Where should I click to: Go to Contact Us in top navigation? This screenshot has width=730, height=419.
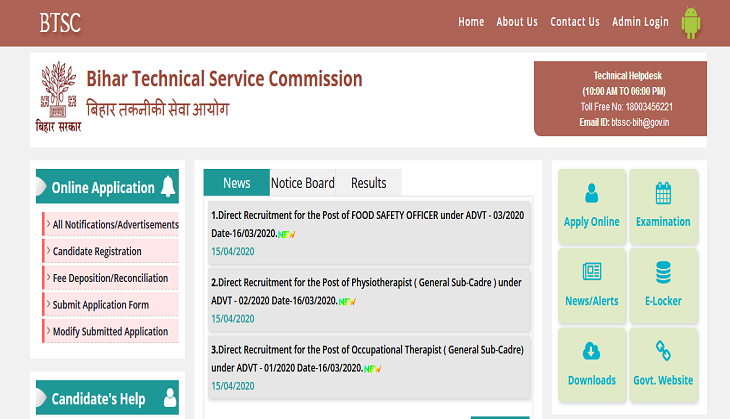tap(575, 22)
